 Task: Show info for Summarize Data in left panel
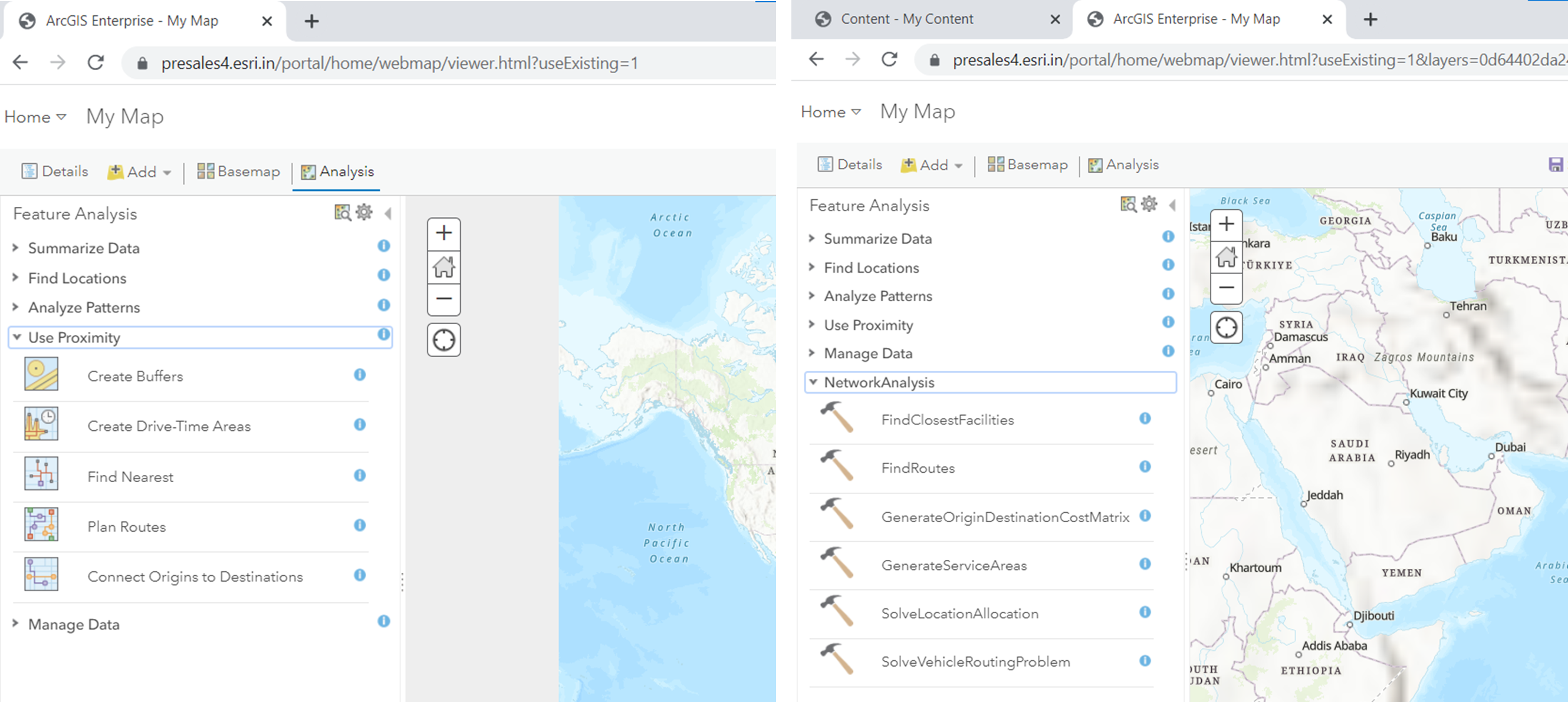click(383, 246)
